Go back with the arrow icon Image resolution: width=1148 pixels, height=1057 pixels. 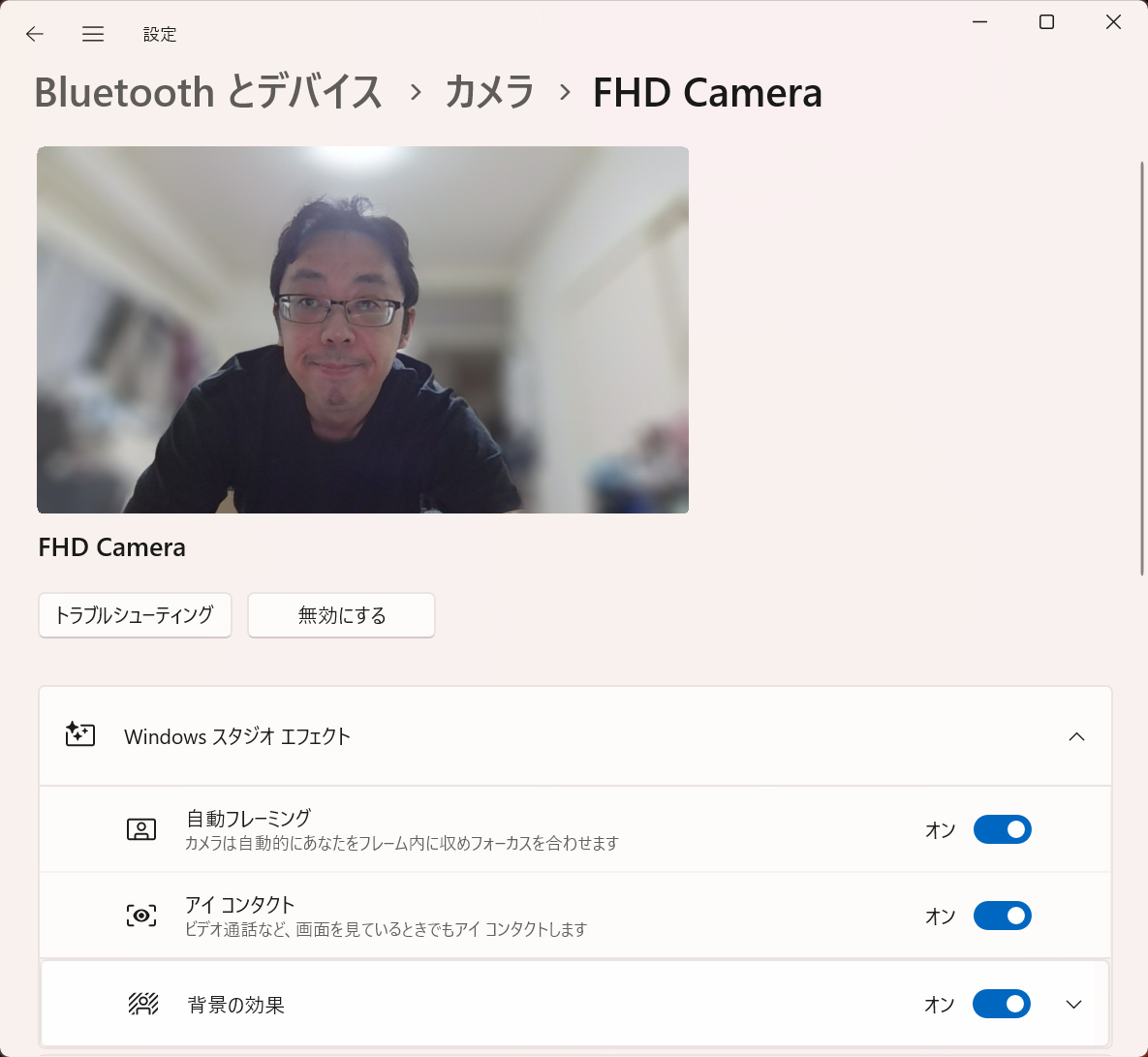(x=35, y=34)
